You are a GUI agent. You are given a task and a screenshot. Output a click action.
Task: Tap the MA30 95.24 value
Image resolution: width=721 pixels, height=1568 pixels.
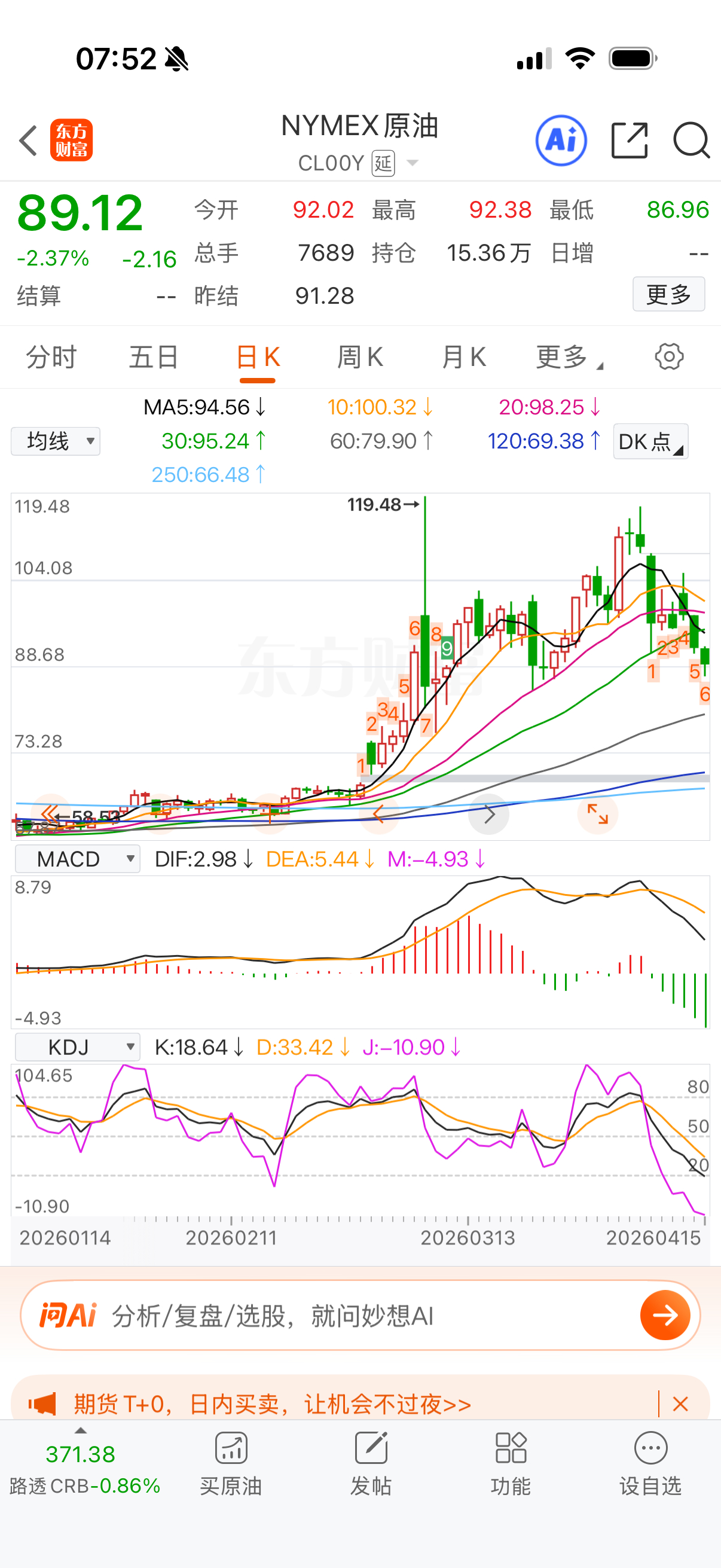click(213, 441)
